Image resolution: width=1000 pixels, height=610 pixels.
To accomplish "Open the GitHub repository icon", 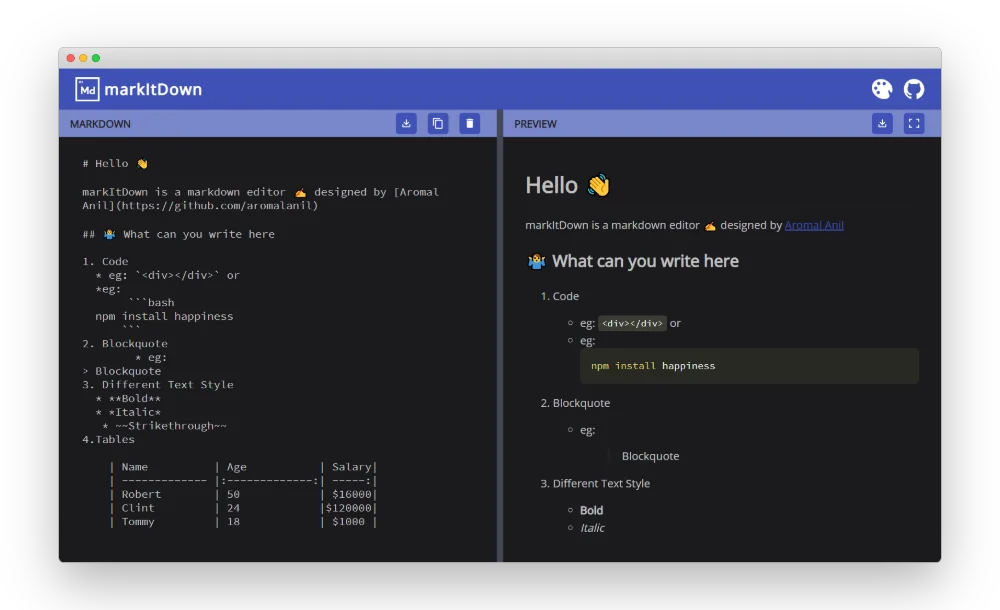I will pyautogui.click(x=914, y=89).
